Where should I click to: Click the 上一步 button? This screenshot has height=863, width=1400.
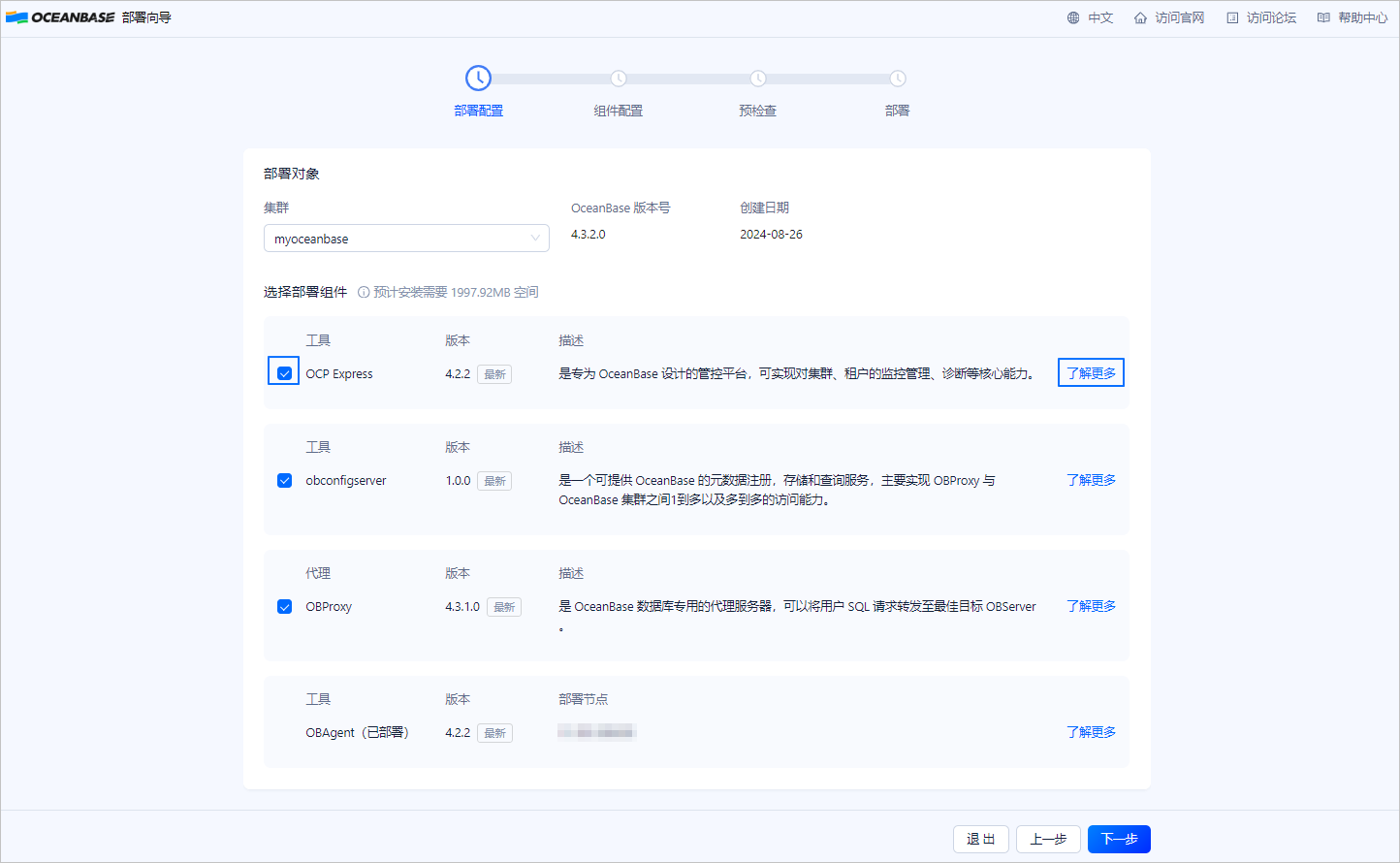click(x=1048, y=839)
